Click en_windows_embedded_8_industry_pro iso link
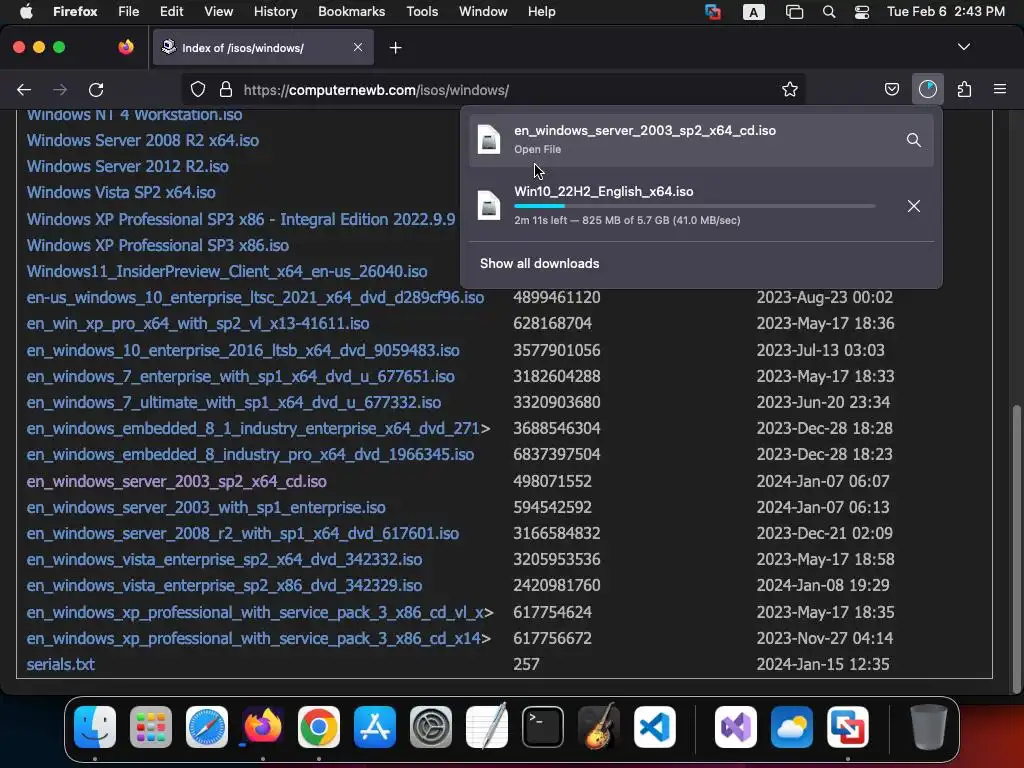The image size is (1024, 768). [250, 455]
